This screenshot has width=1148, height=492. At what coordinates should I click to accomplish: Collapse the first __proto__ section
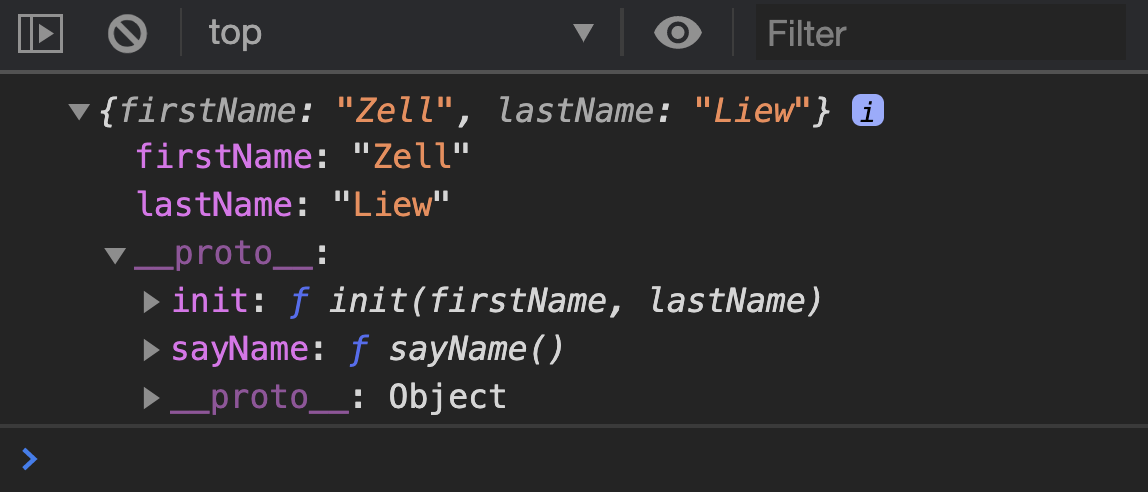tap(116, 256)
